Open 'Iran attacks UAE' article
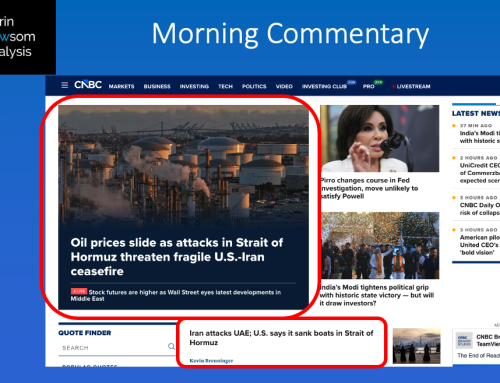 tap(281, 338)
